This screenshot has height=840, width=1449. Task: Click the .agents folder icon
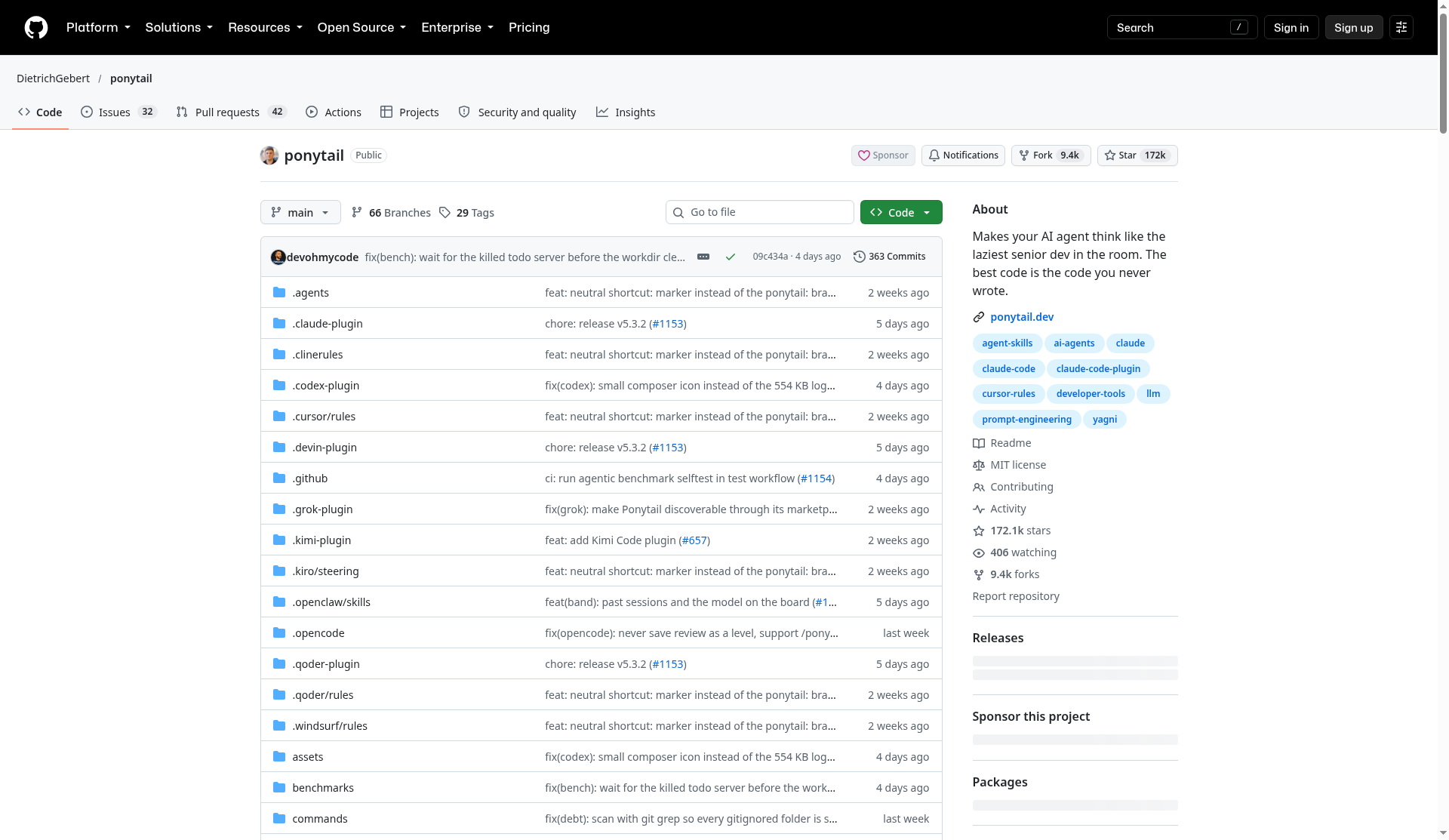pyautogui.click(x=279, y=292)
